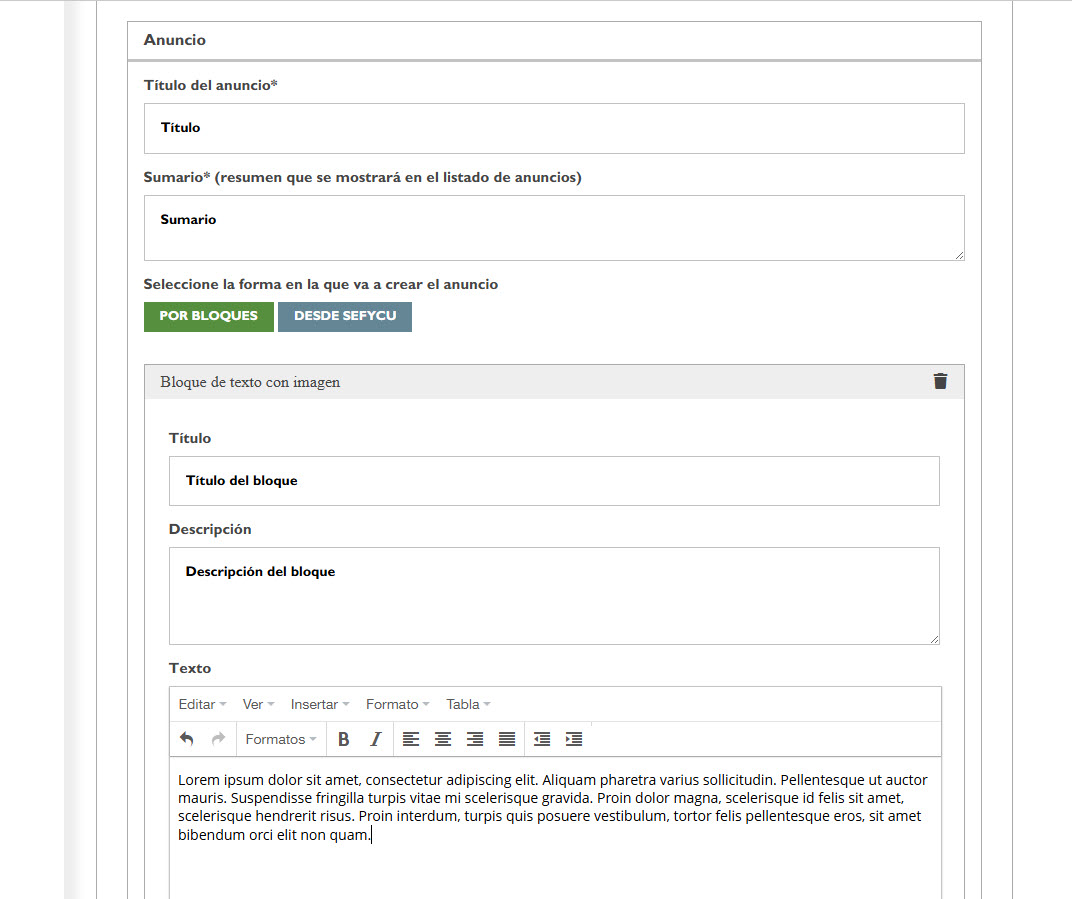Click into the Sumario text area

pos(554,228)
